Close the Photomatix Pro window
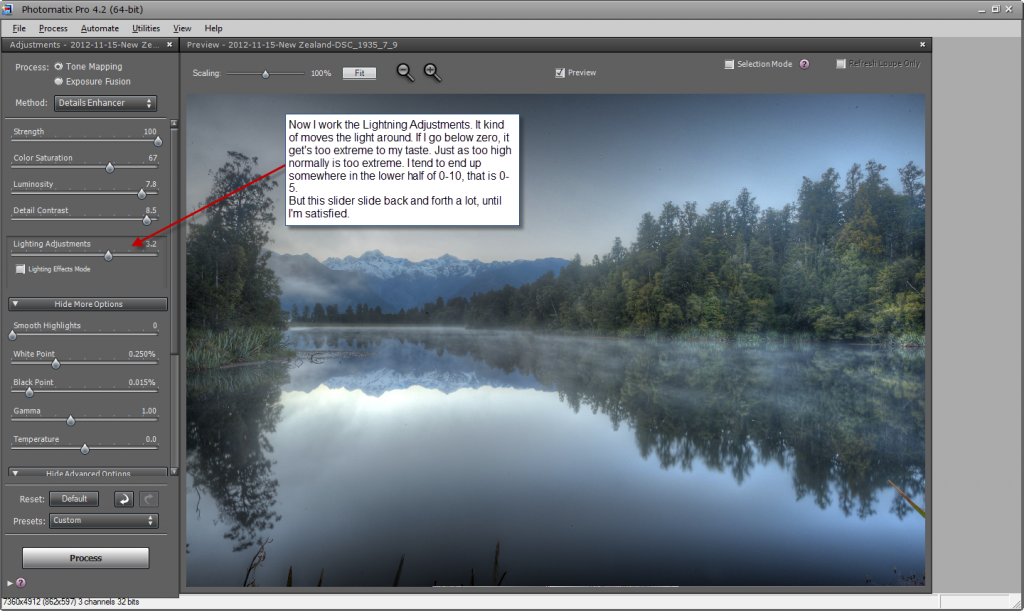 click(x=1010, y=9)
